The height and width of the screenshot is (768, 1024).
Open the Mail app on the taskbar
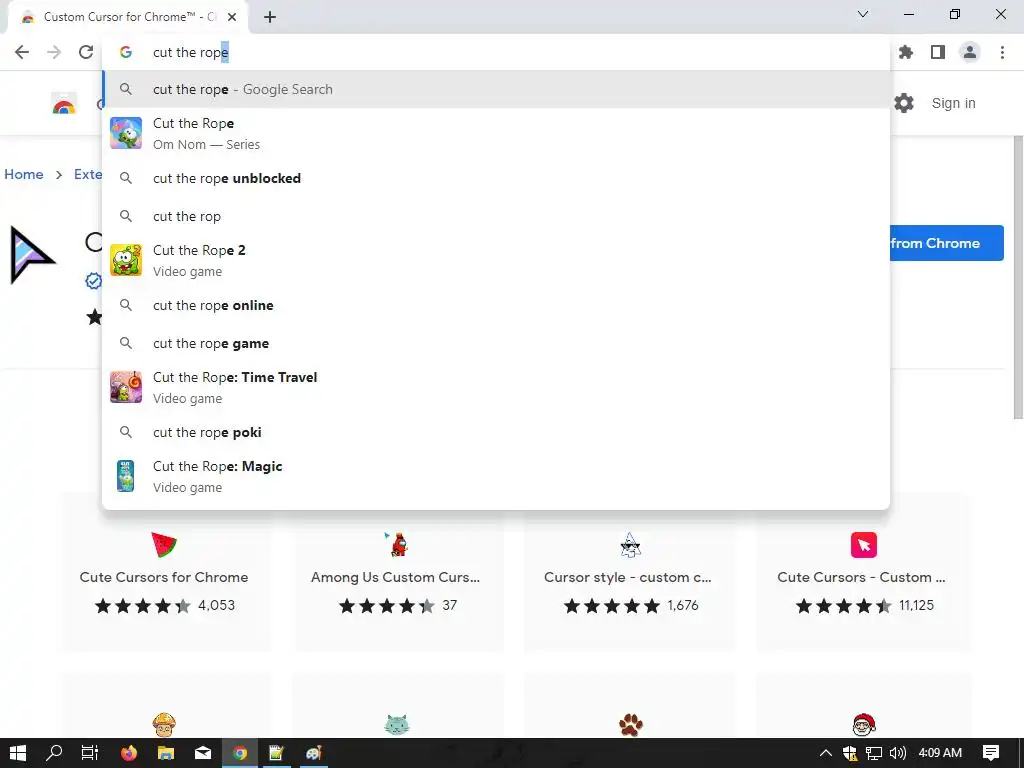coord(203,753)
